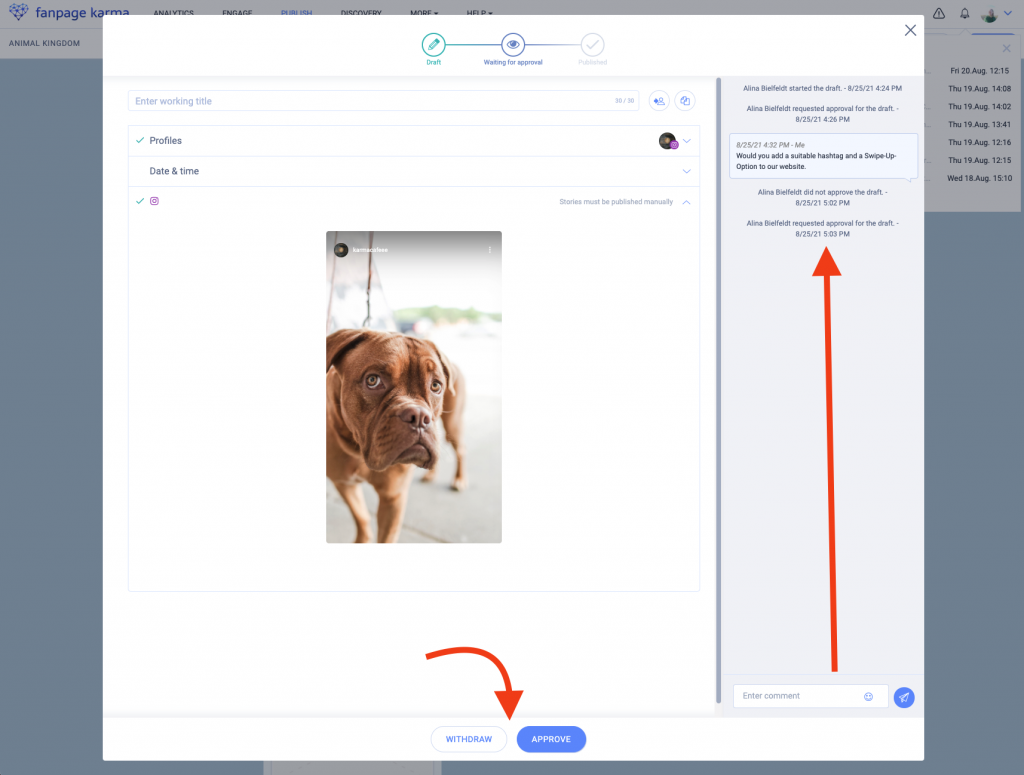This screenshot has height=775, width=1024.
Task: Click the Withdraw button
Action: point(469,739)
